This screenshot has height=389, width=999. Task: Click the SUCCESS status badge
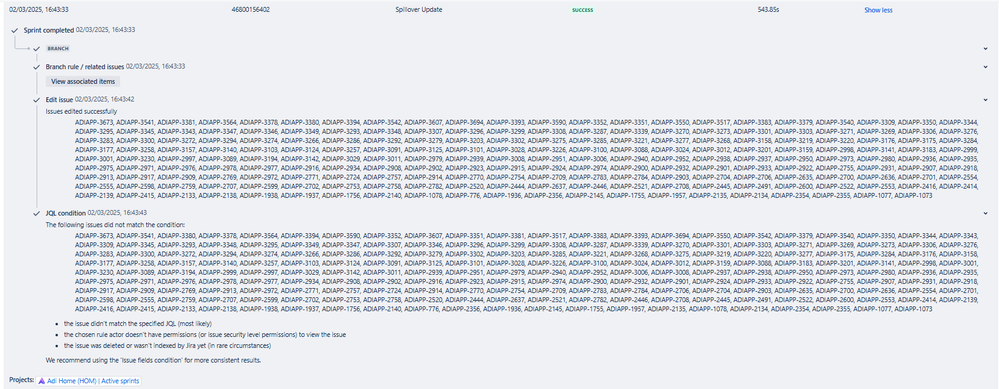(582, 10)
